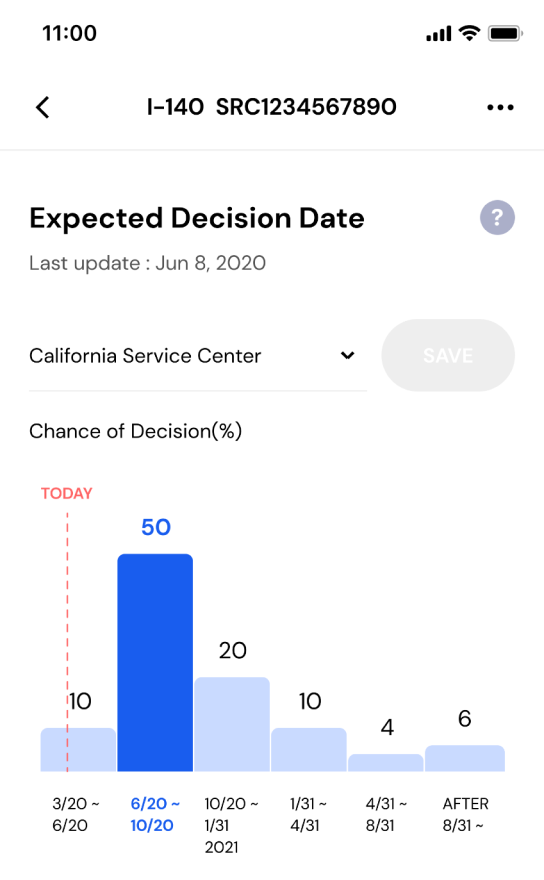Go back using the left chevron
Screen dimensions: 544x880
point(43,107)
